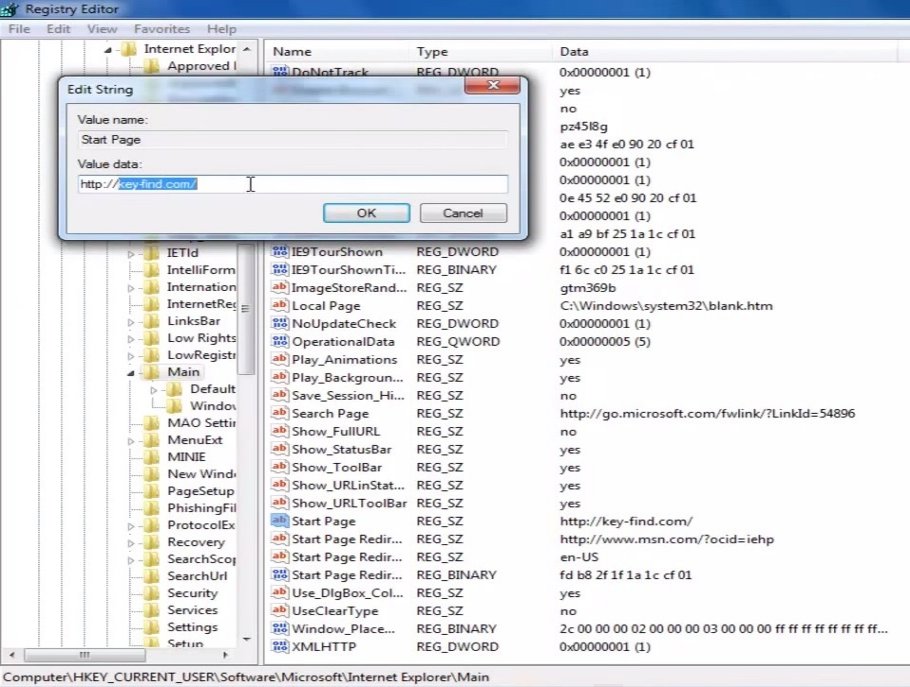
Task: Select the PhishingFilter tree key
Action: point(201,508)
